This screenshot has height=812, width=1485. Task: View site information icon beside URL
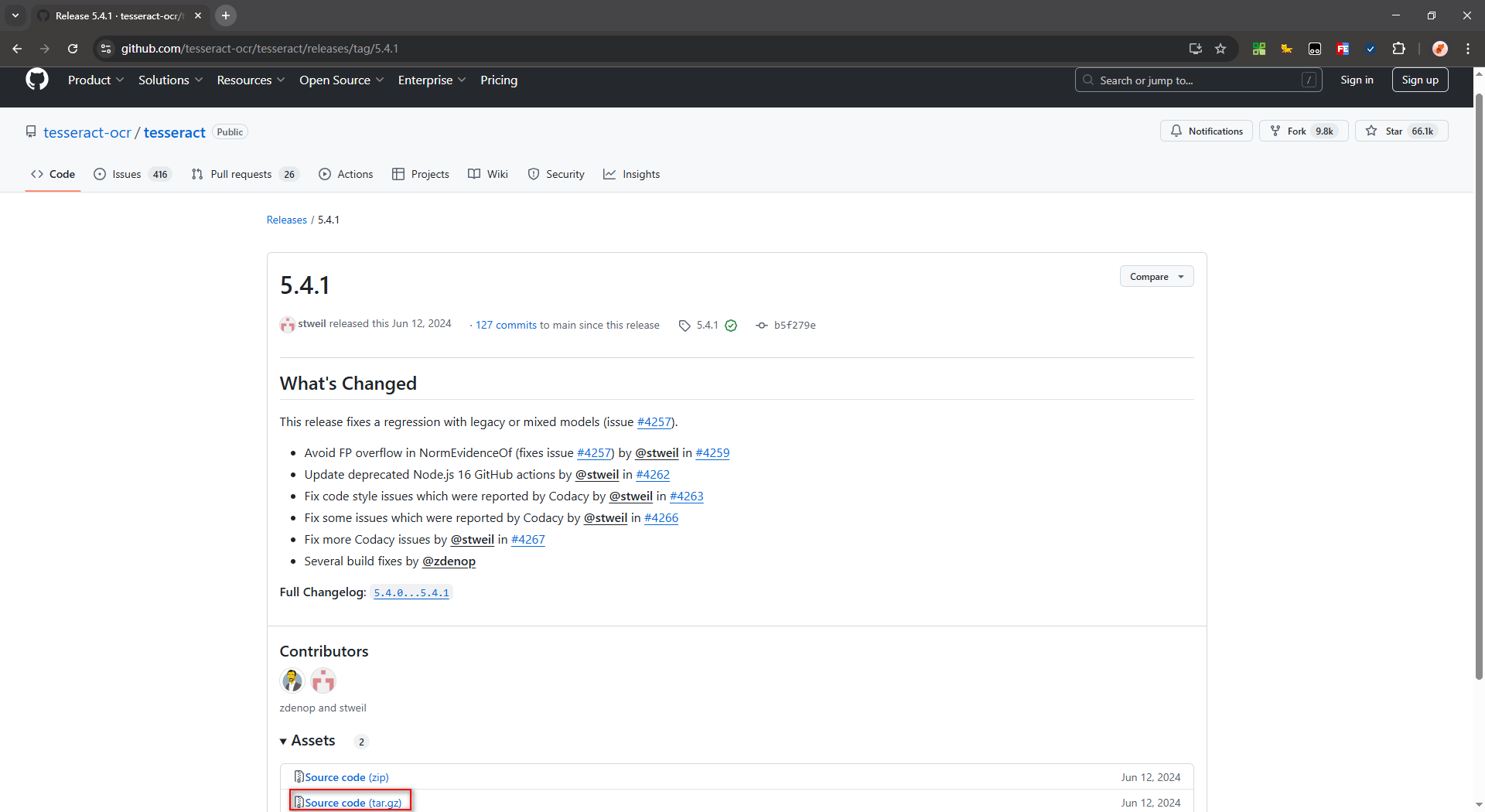tap(106, 49)
